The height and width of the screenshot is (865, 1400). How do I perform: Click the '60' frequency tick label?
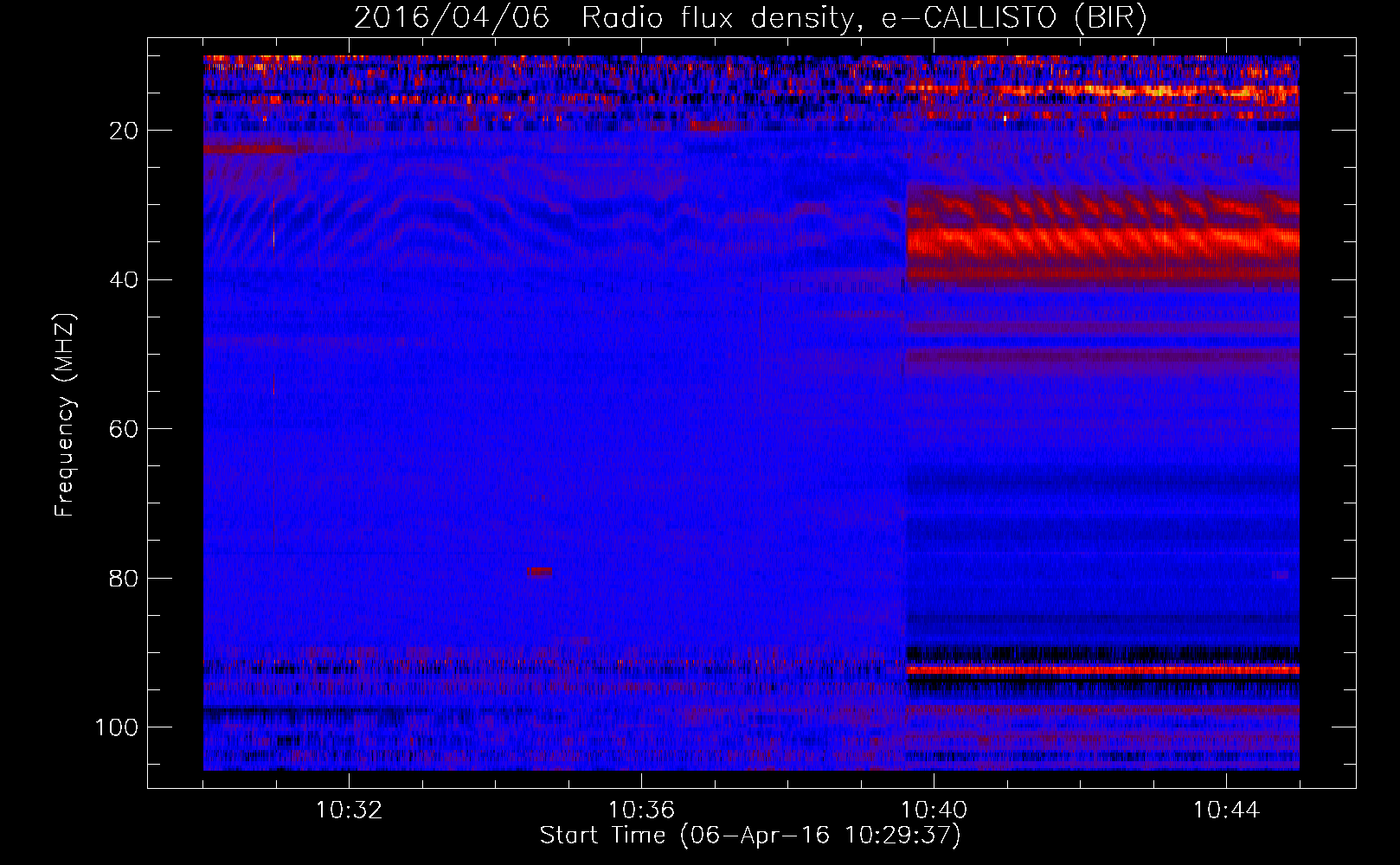point(124,429)
